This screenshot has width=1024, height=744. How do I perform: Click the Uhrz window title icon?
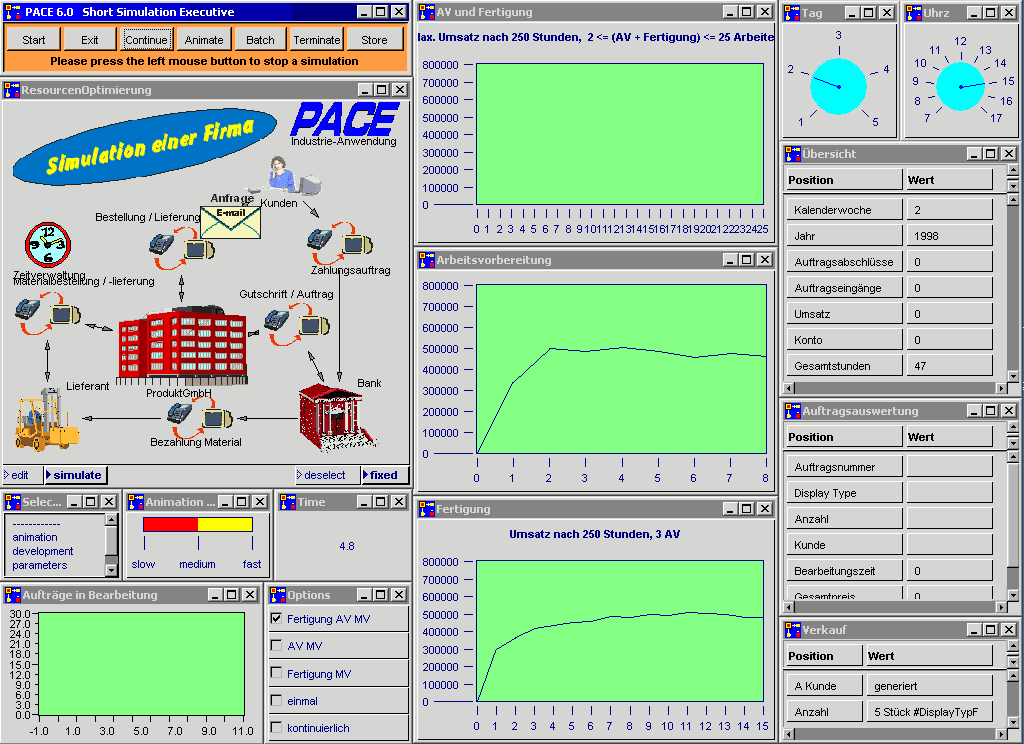pos(914,12)
